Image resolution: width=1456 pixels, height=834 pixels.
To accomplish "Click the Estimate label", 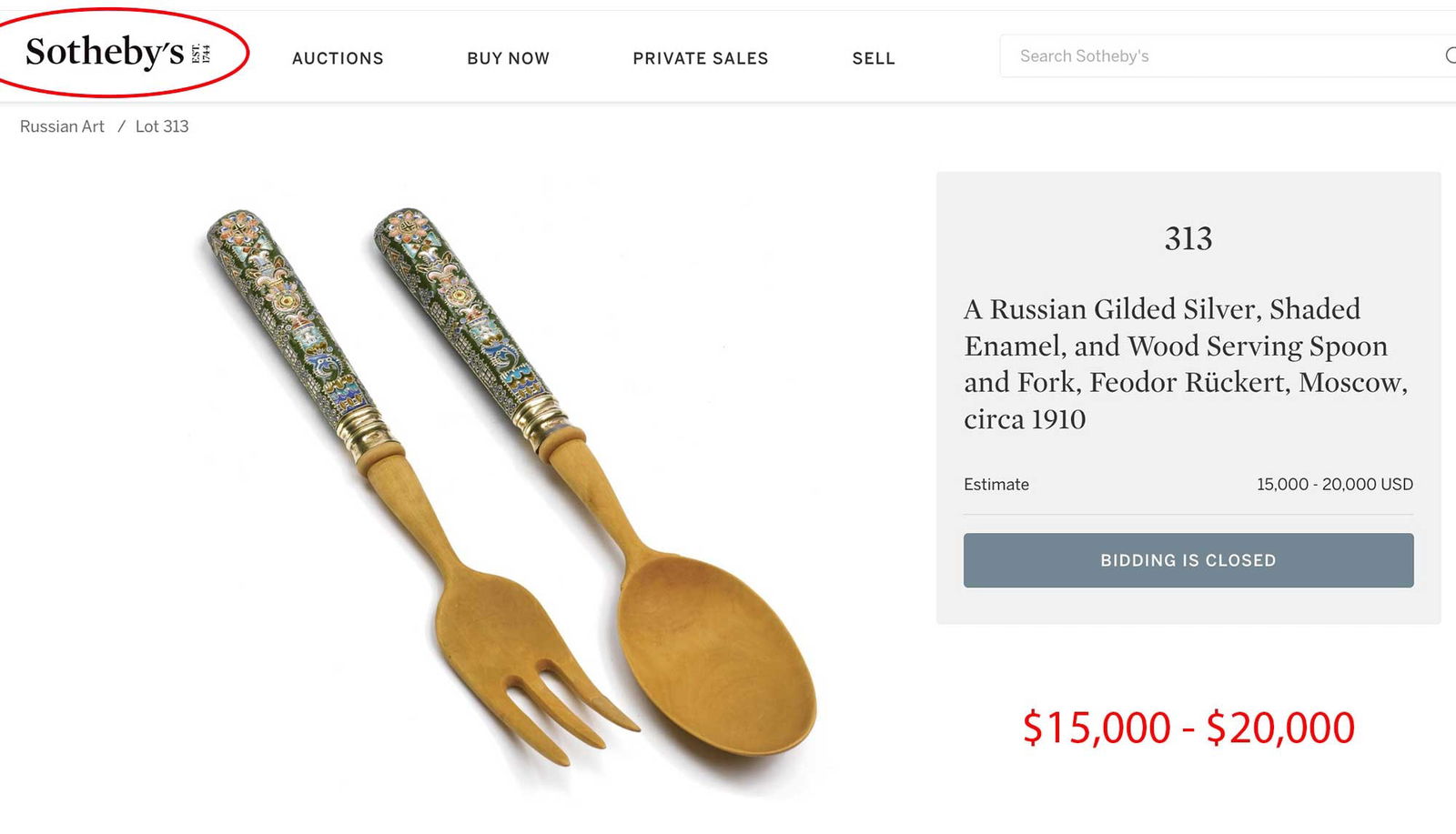I will coord(996,485).
